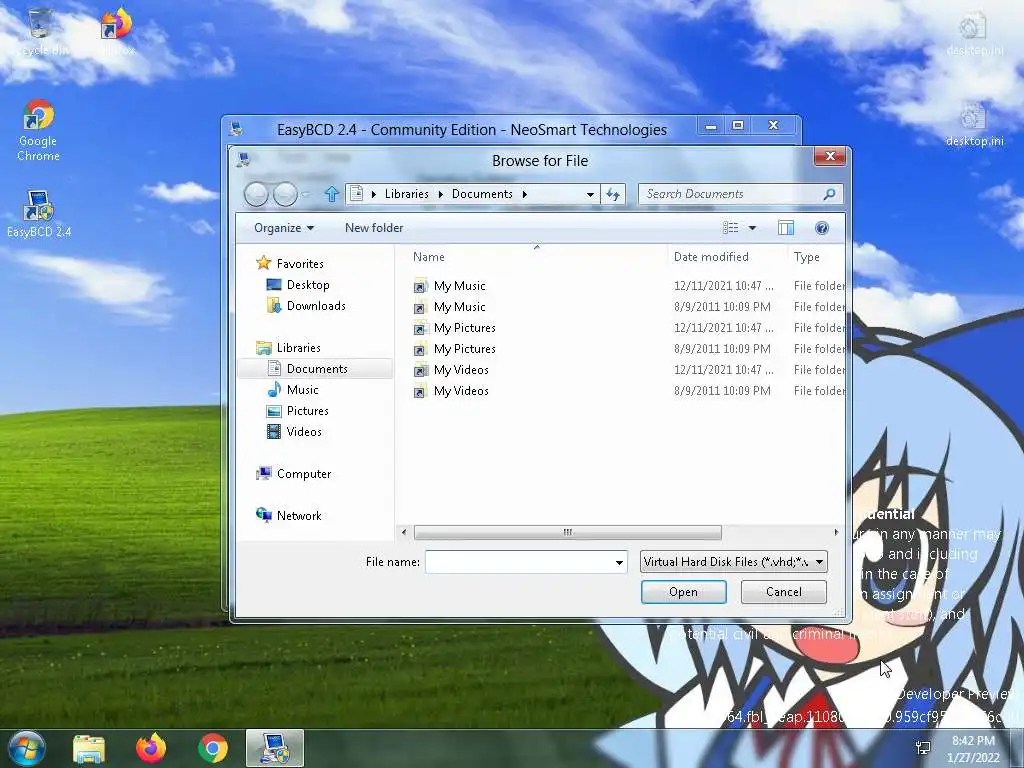This screenshot has width=1024, height=768.
Task: Open the Google Chrome desktop shortcut
Action: (38, 130)
